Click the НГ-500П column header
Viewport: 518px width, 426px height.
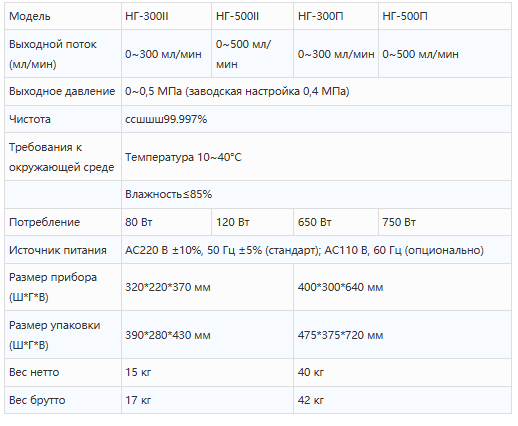445,16
